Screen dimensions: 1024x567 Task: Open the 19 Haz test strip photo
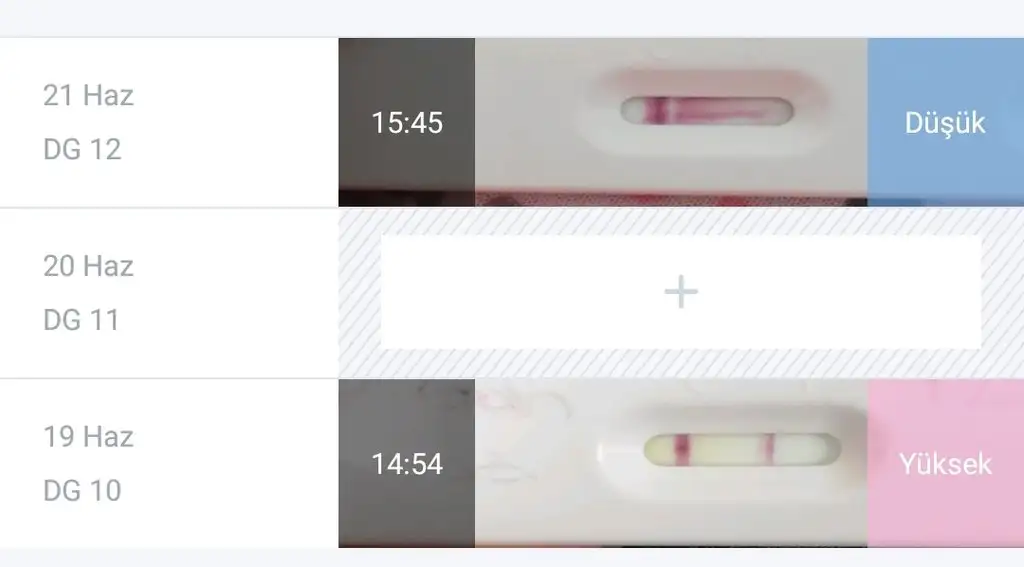click(671, 463)
